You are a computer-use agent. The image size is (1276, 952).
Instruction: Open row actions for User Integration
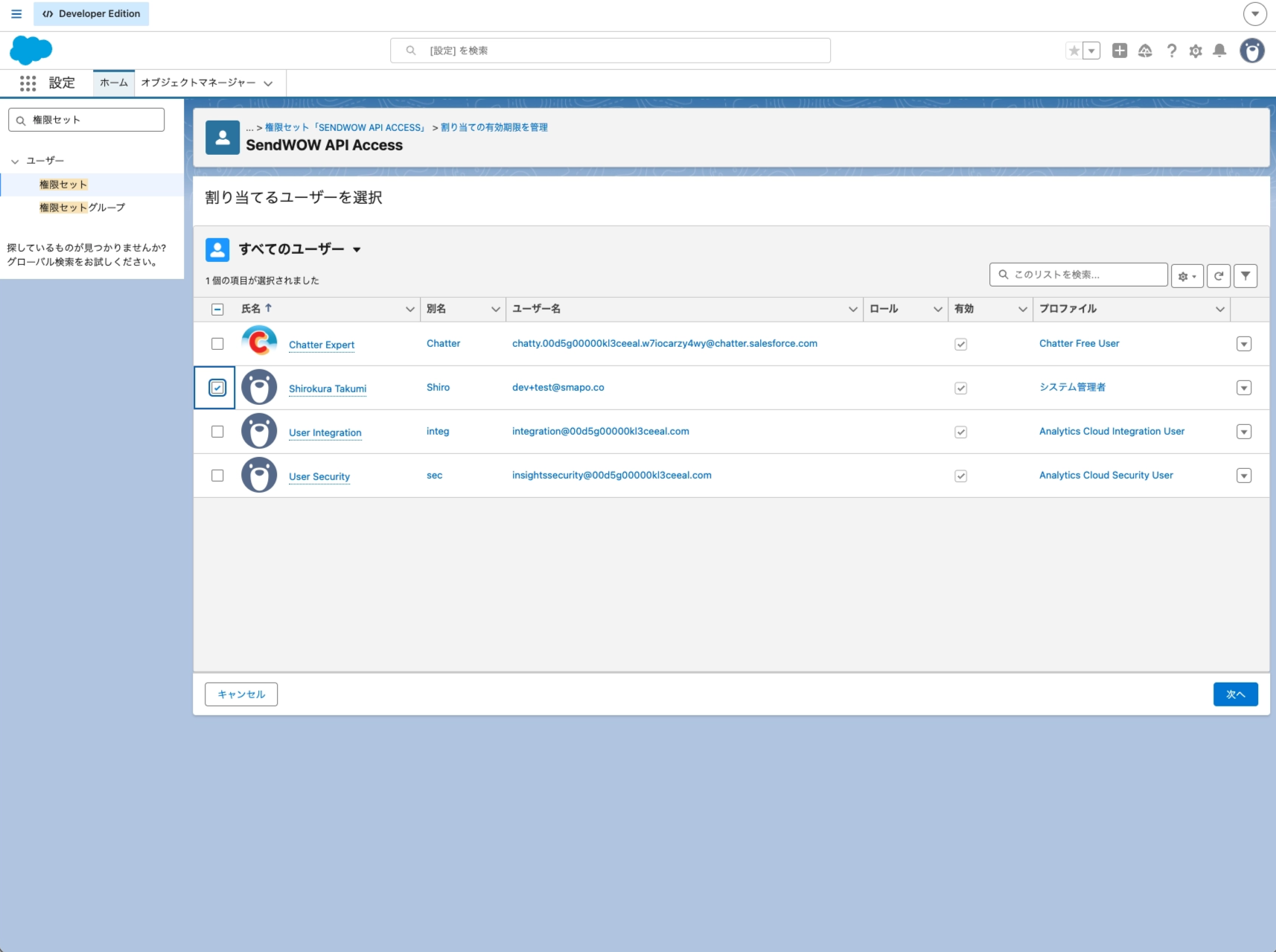pyautogui.click(x=1244, y=432)
